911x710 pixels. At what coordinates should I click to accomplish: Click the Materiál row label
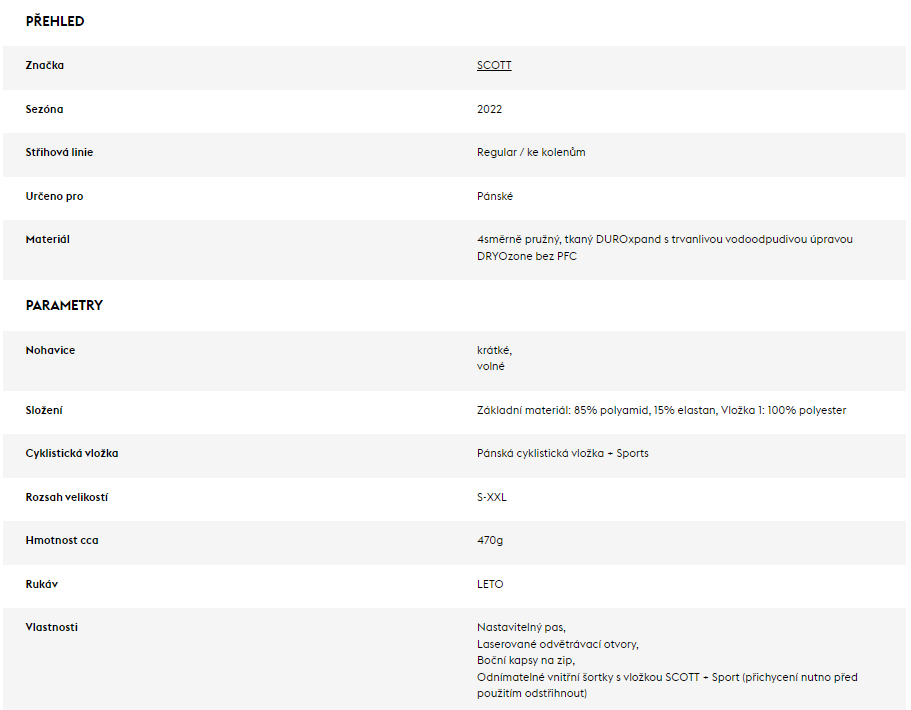(48, 239)
